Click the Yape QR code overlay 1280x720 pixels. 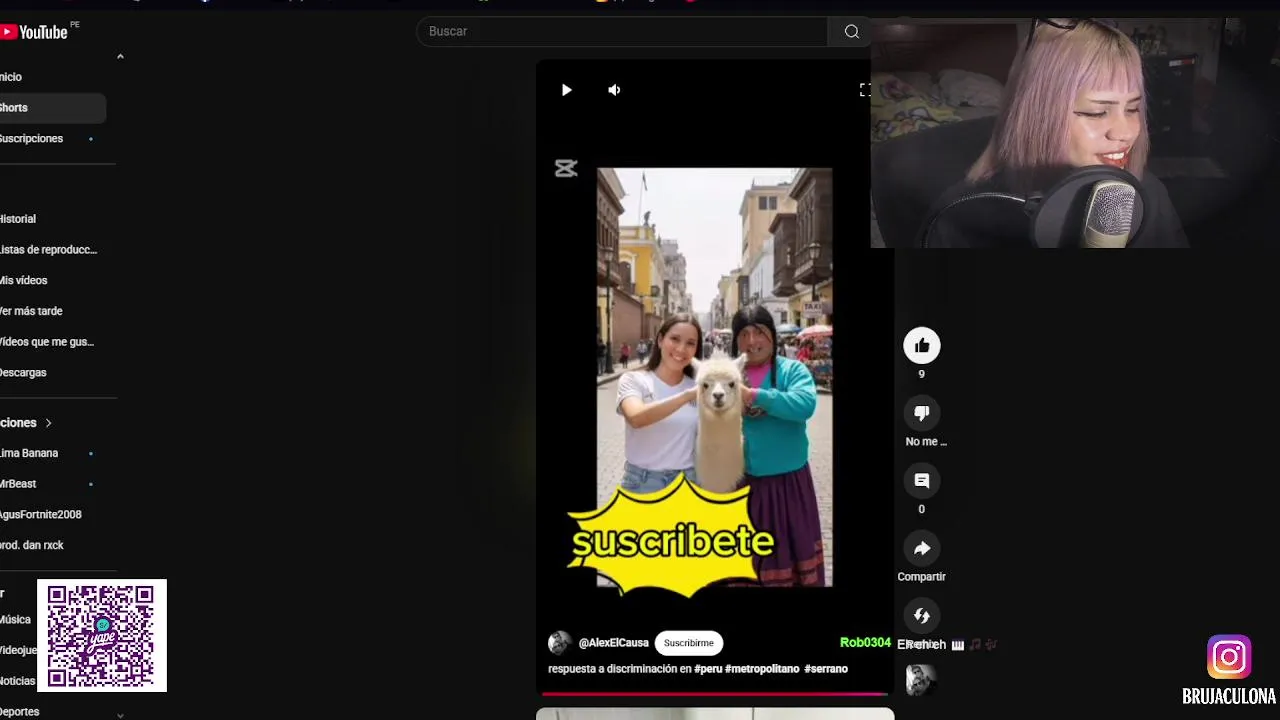pos(102,636)
